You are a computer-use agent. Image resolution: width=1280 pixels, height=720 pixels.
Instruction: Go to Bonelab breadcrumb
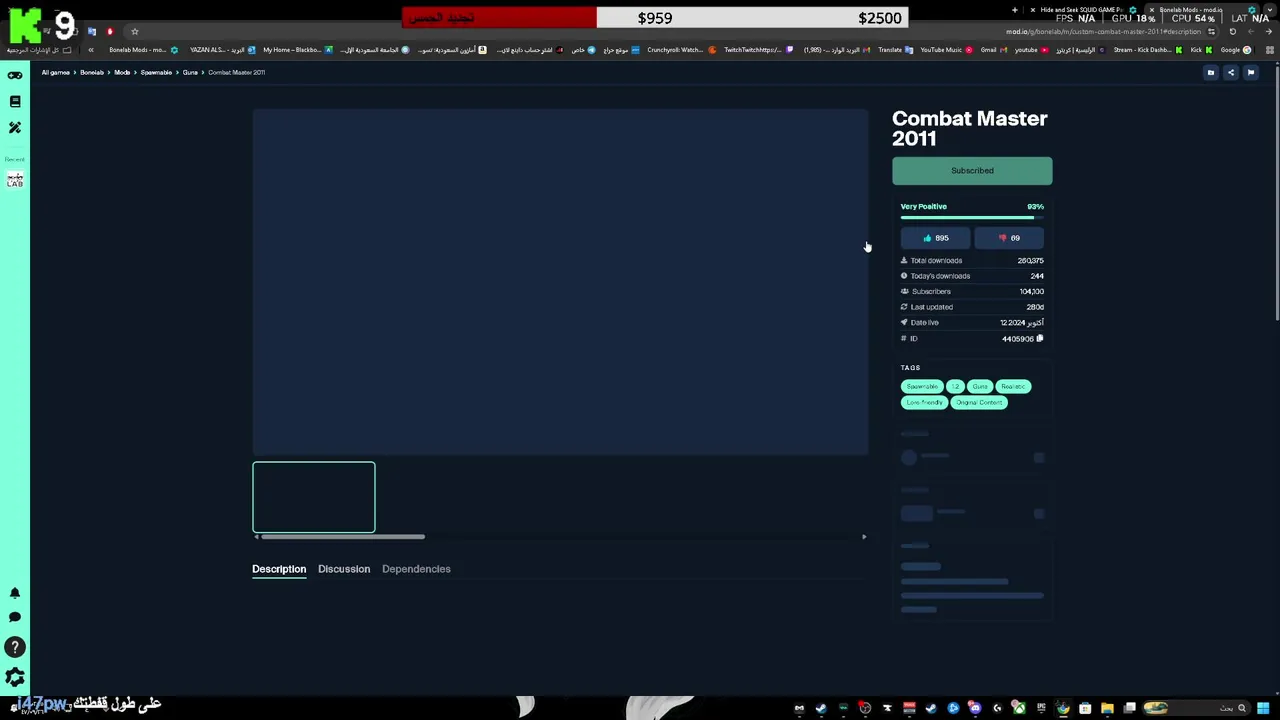(x=92, y=72)
